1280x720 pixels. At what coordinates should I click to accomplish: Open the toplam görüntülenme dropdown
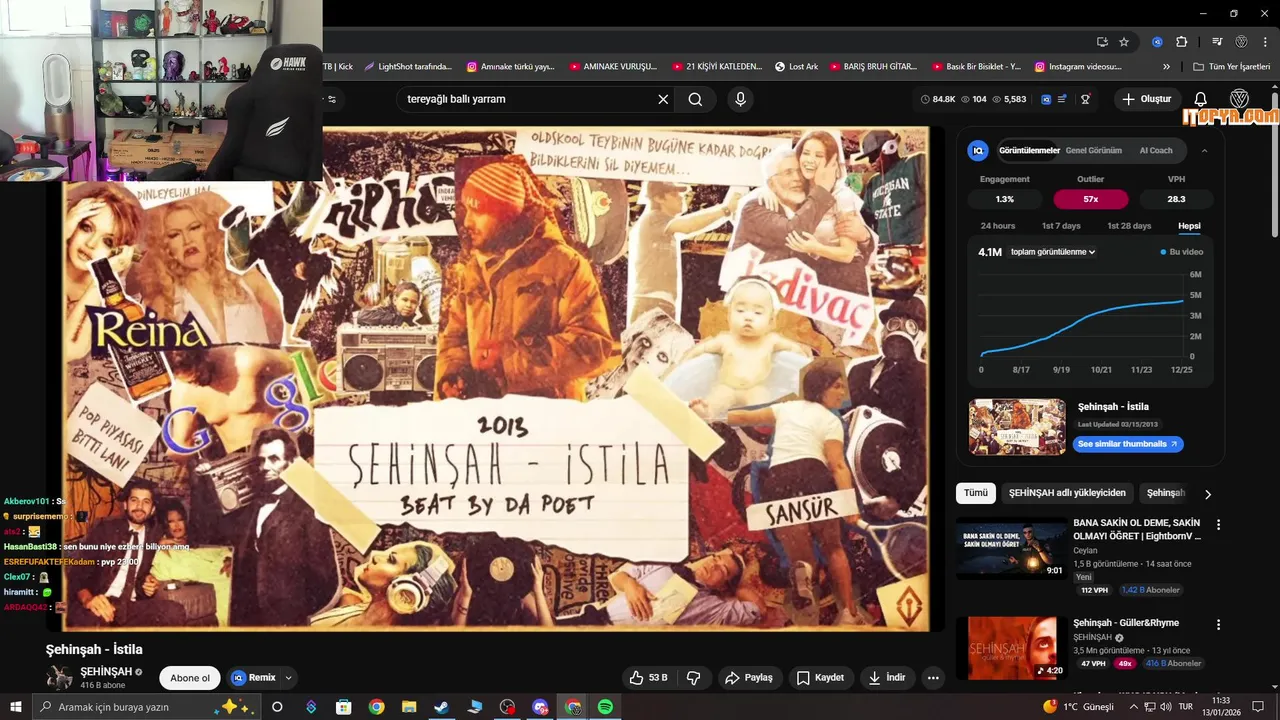(1053, 252)
